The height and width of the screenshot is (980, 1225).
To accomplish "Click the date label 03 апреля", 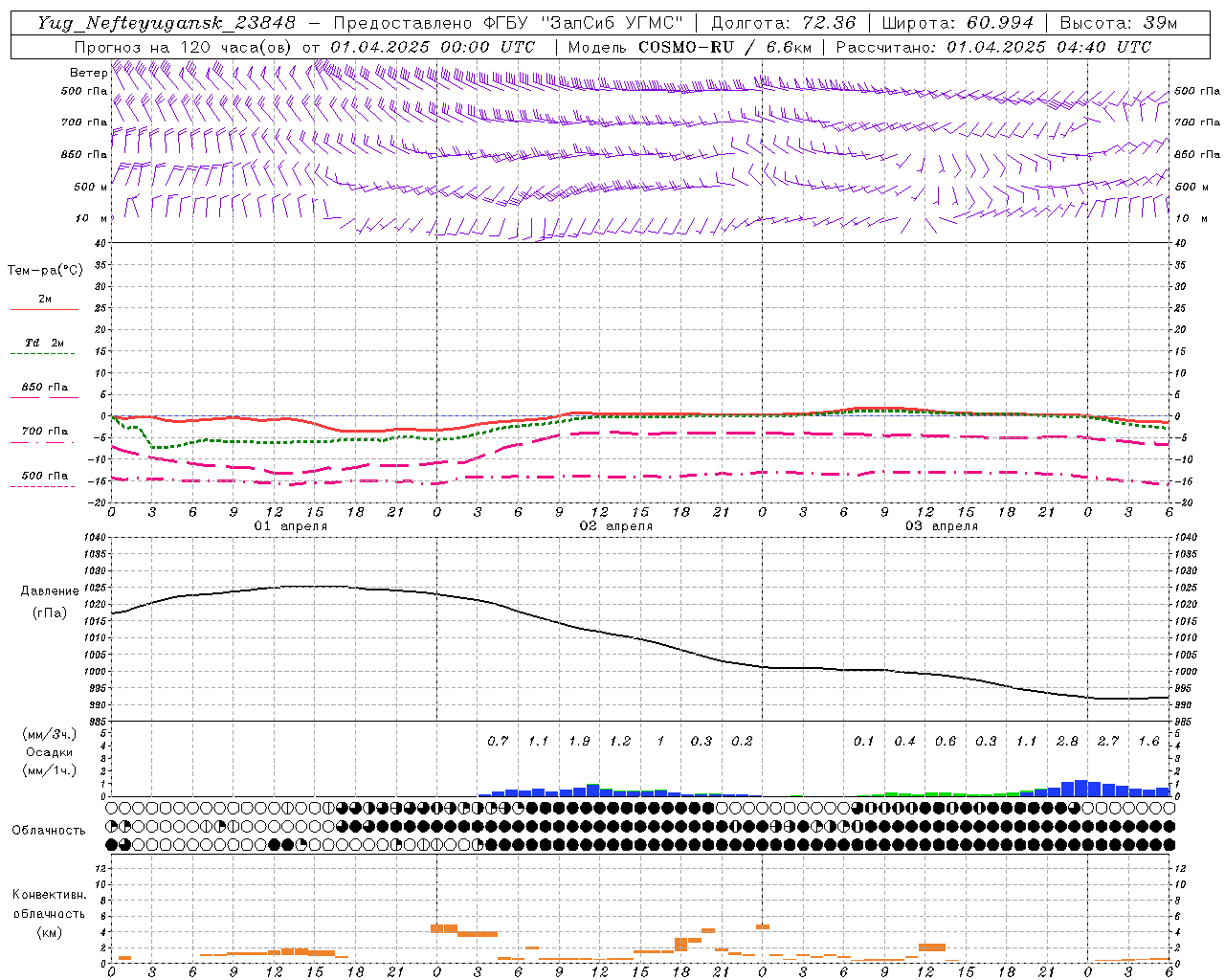I will click(x=942, y=526).
